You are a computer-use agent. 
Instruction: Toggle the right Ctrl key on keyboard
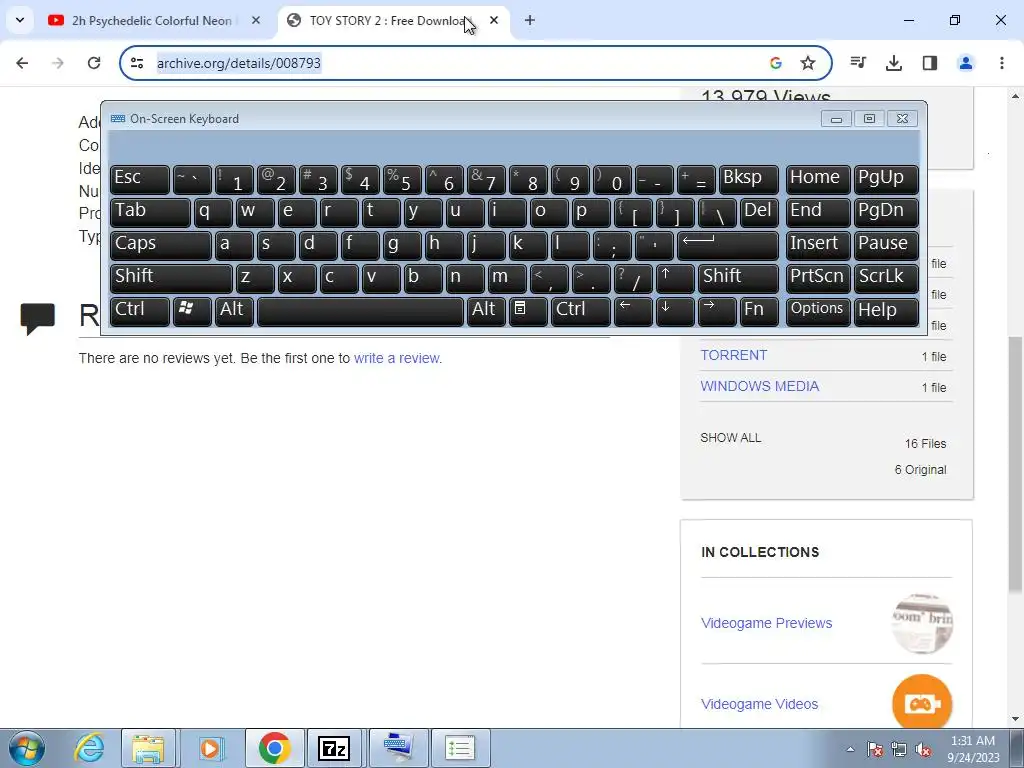(581, 310)
